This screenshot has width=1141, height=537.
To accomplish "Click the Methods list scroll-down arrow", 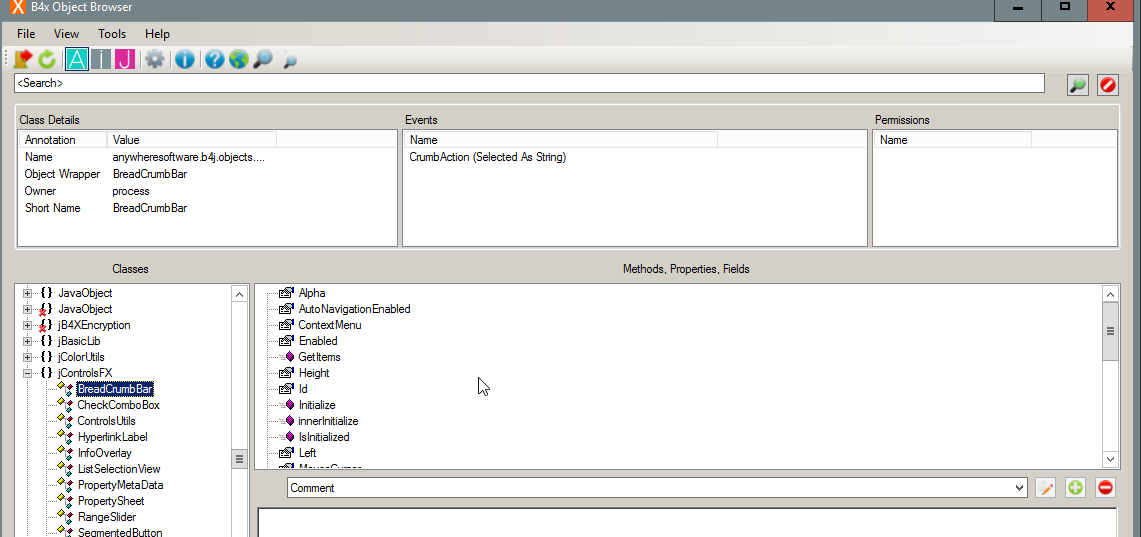I will click(x=1110, y=459).
